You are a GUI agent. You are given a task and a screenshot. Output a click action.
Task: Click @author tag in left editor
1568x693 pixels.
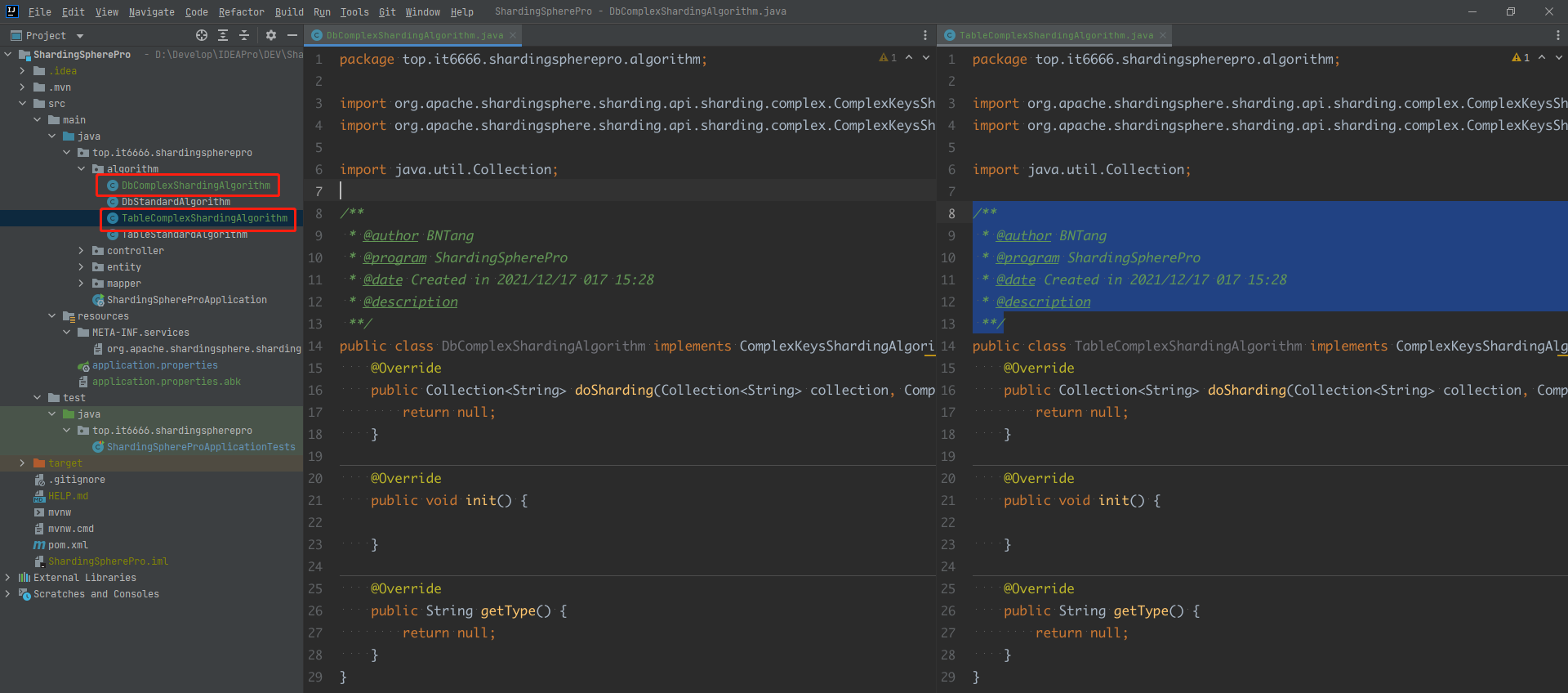point(390,235)
